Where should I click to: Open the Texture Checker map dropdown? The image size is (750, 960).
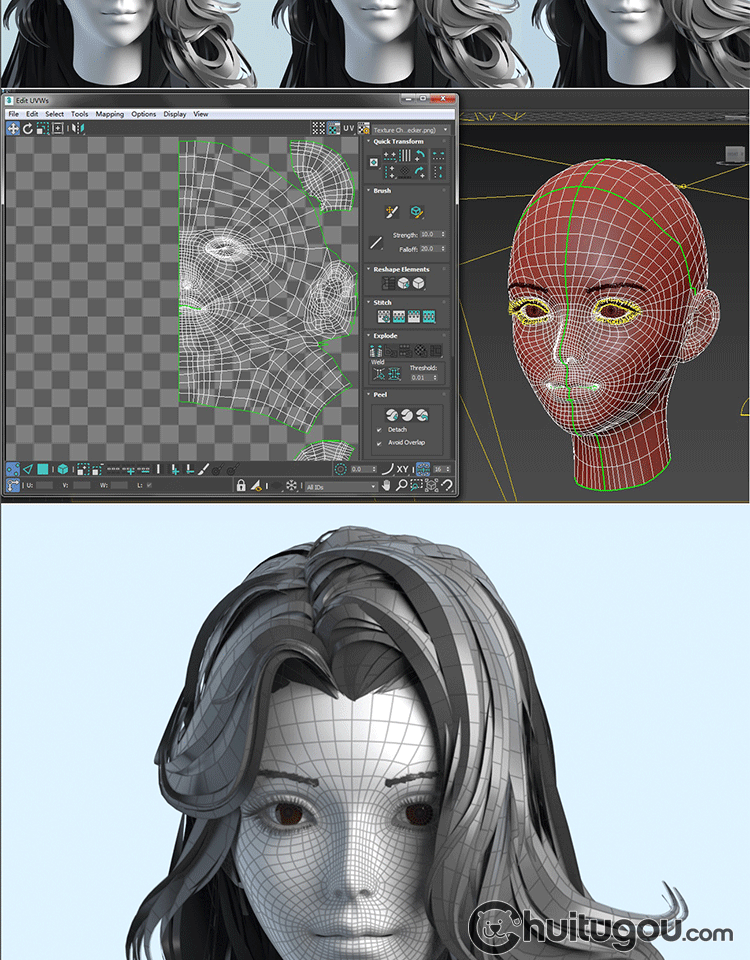[x=411, y=130]
